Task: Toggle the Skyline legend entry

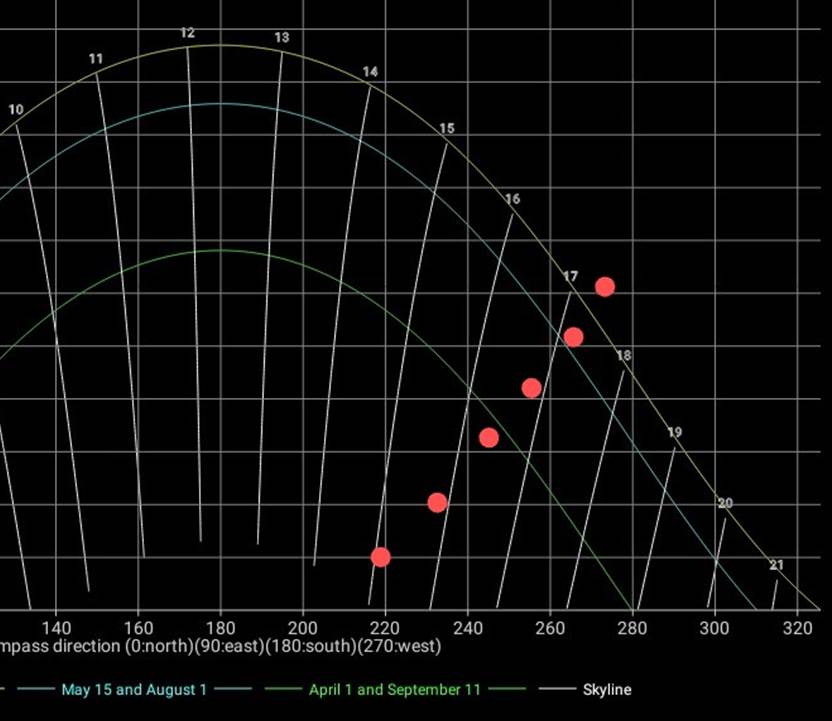Action: click(x=606, y=689)
